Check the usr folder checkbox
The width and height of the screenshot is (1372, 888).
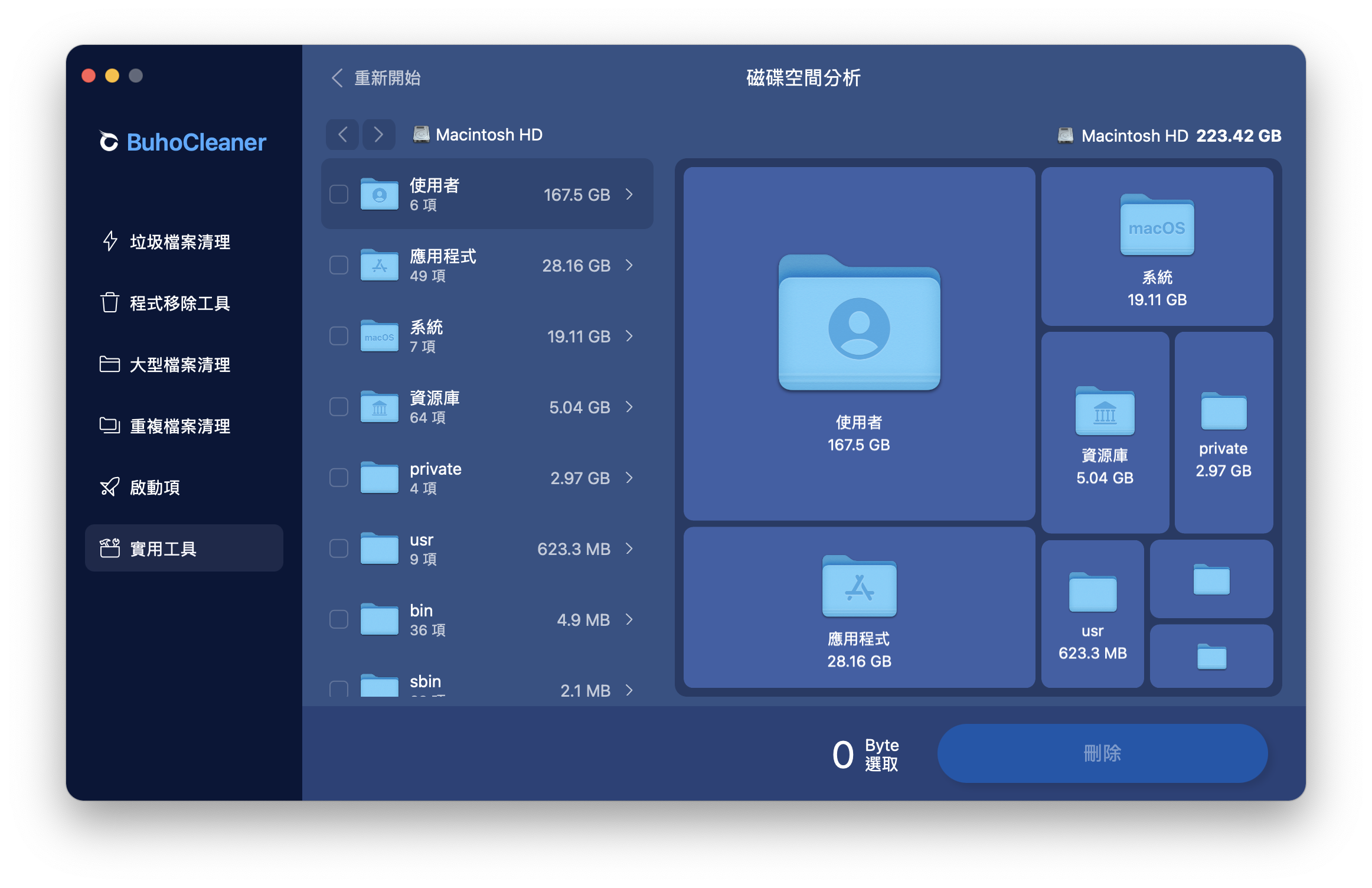coord(339,549)
